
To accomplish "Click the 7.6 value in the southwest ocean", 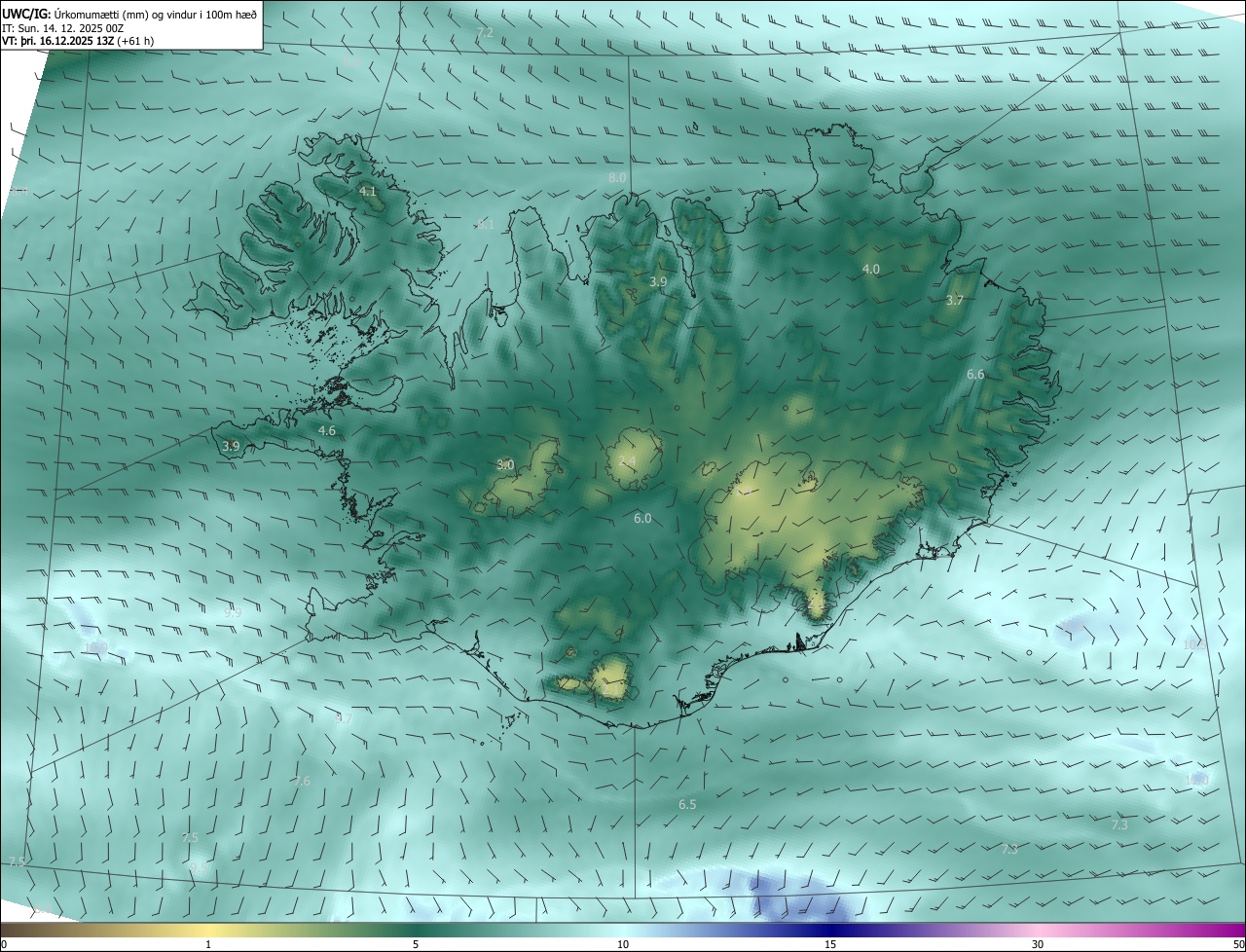I will pos(302,782).
